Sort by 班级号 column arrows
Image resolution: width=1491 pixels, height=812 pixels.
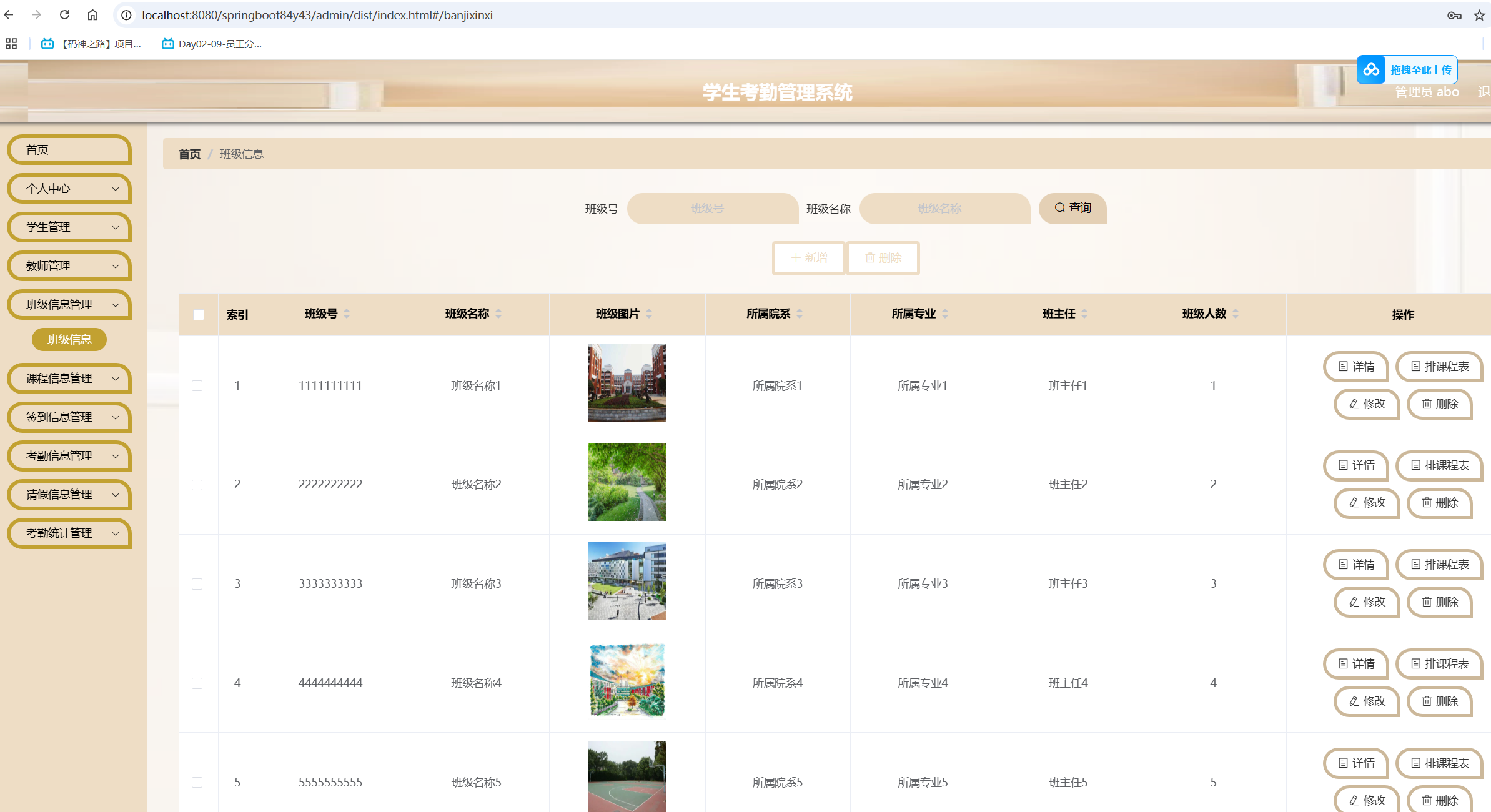point(347,314)
